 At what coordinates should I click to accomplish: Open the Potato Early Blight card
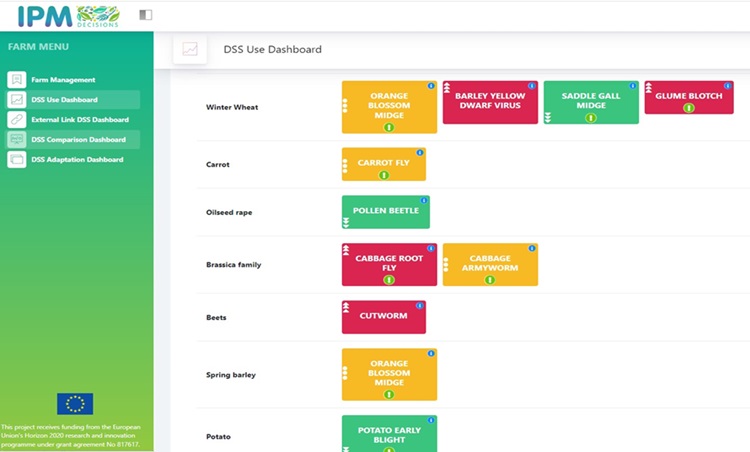384,434
